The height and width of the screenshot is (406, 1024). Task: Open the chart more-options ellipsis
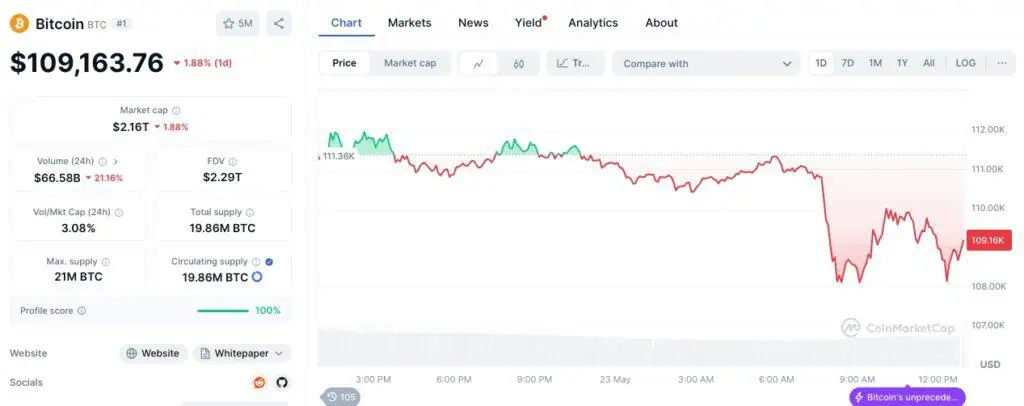point(1002,63)
